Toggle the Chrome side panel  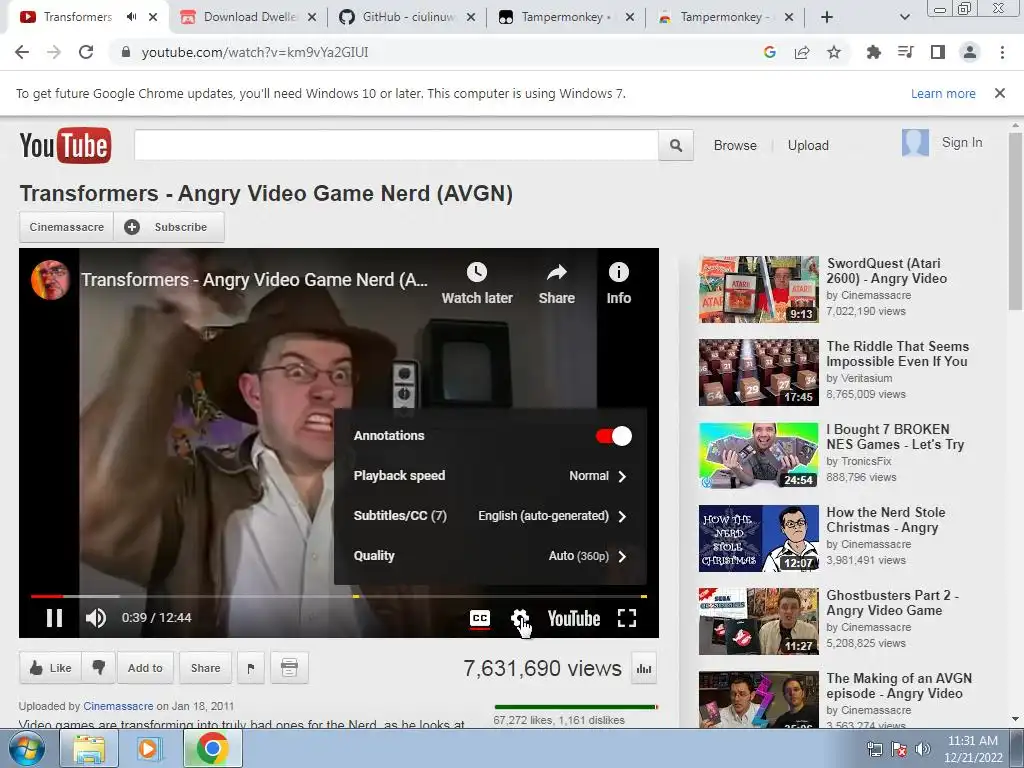(x=938, y=52)
